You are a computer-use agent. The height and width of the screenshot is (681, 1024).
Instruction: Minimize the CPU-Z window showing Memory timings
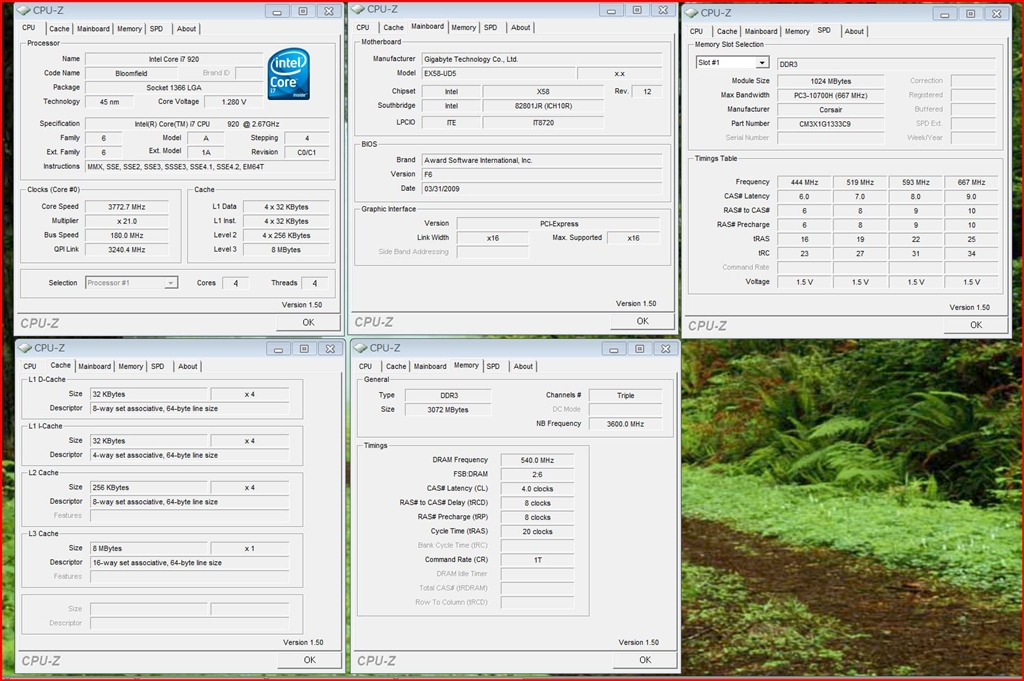click(x=614, y=349)
